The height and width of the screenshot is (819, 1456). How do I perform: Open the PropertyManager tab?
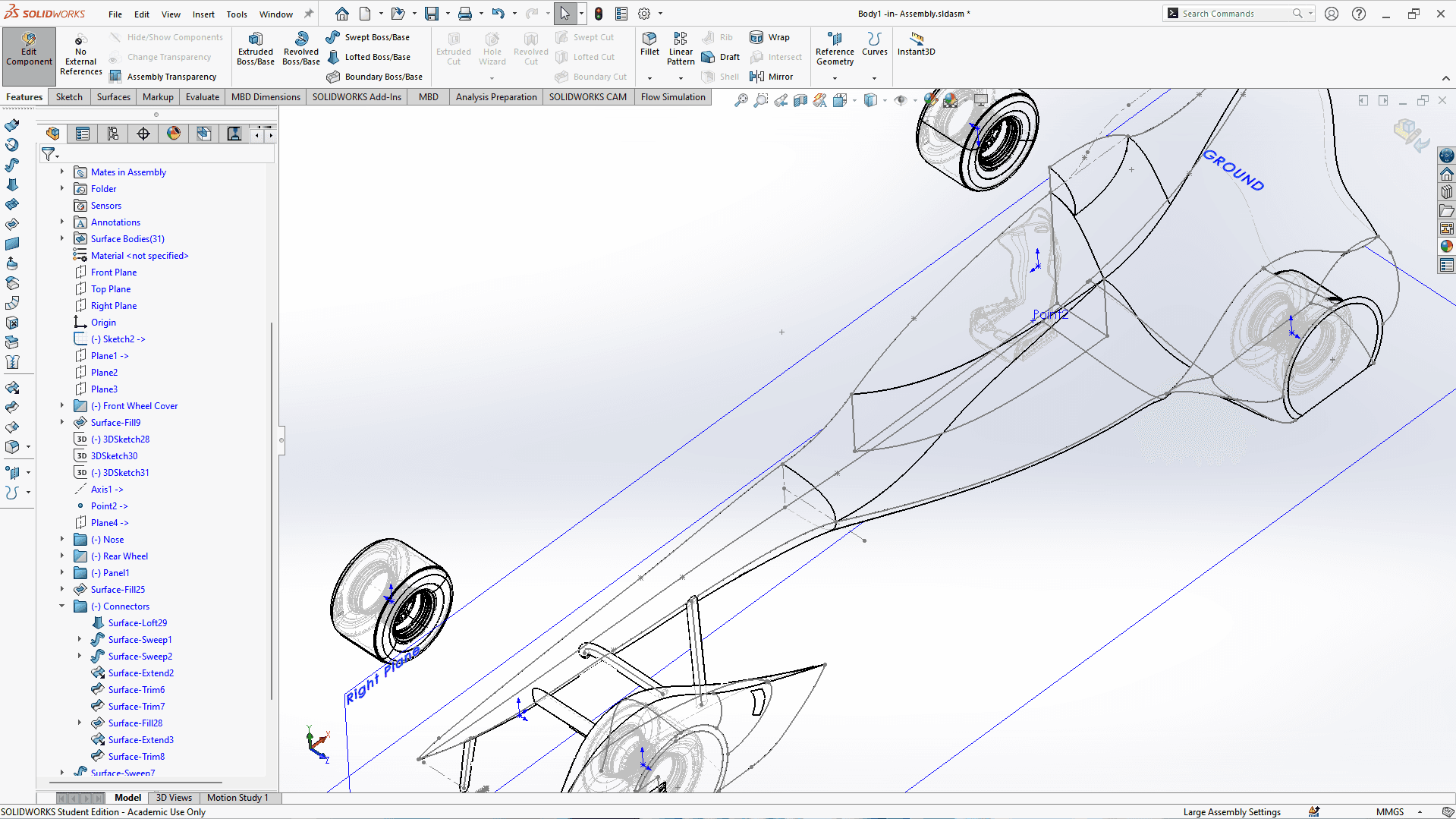83,134
